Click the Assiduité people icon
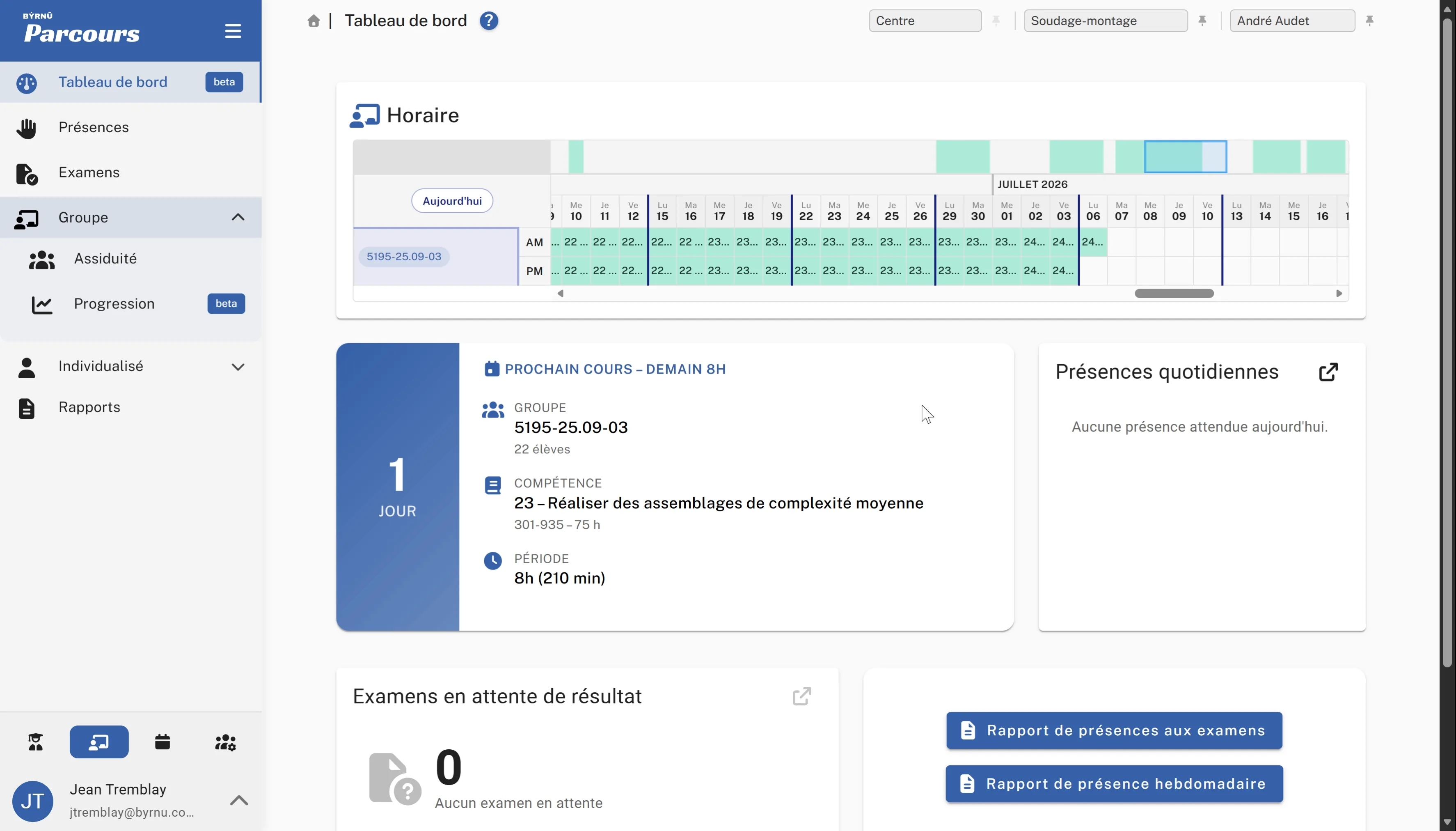This screenshot has height=831, width=1456. [x=41, y=259]
